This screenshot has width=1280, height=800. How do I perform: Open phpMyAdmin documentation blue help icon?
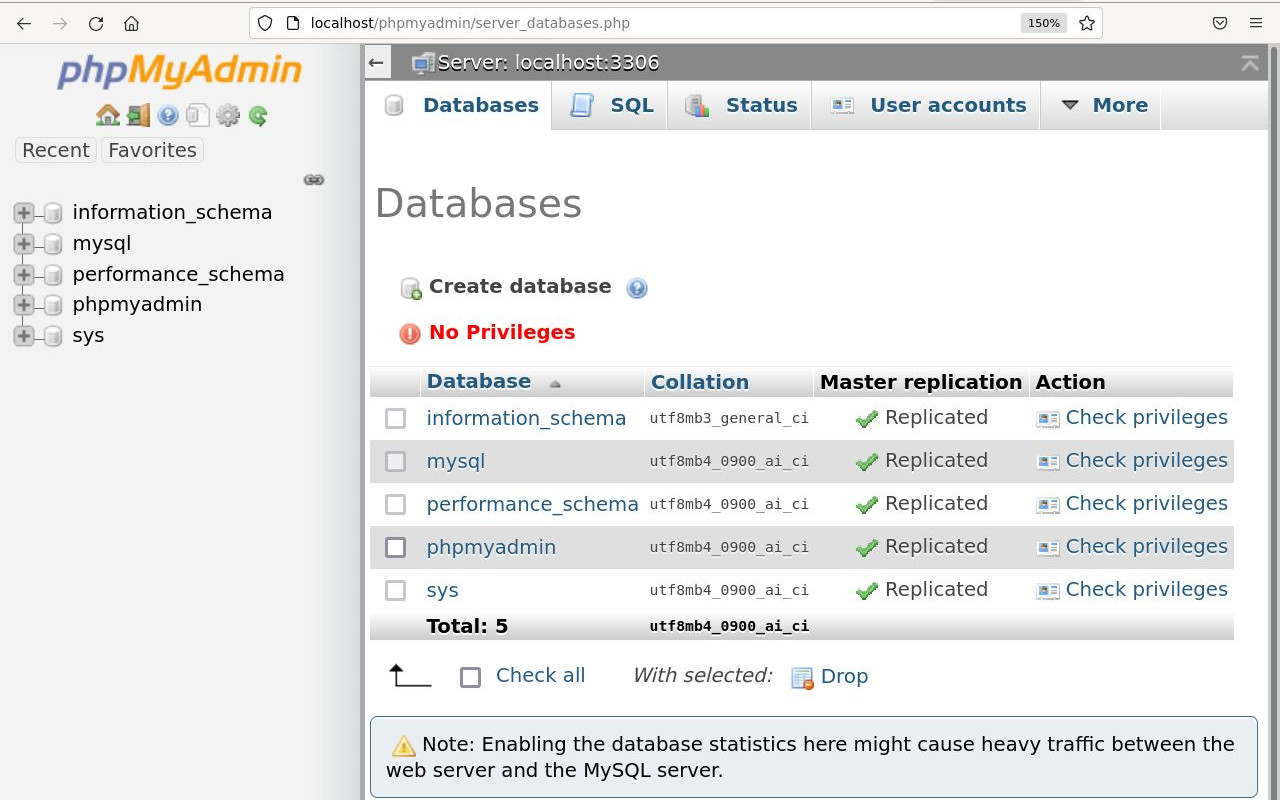(168, 115)
